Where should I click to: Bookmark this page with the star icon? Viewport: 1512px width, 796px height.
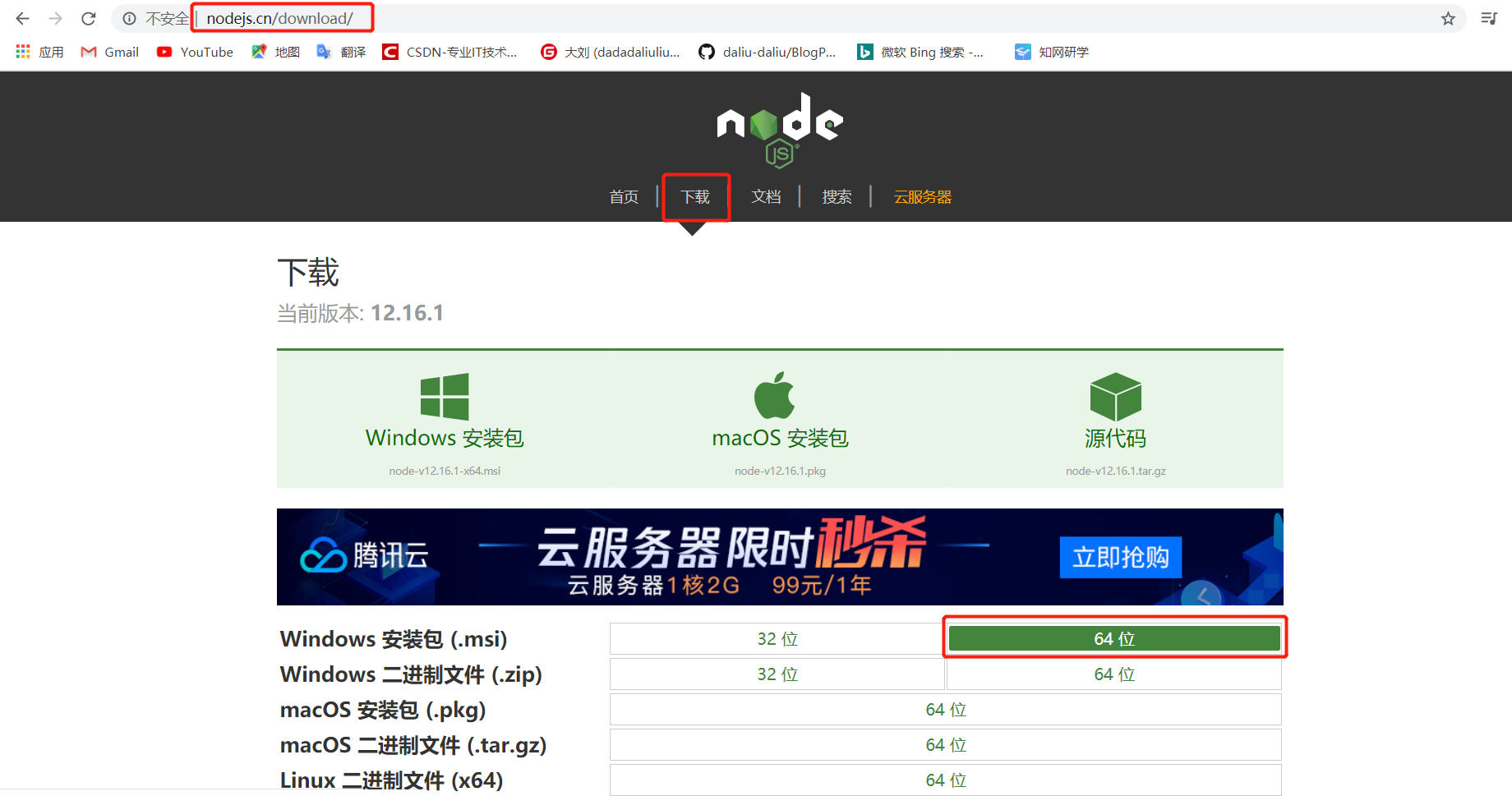click(1448, 18)
